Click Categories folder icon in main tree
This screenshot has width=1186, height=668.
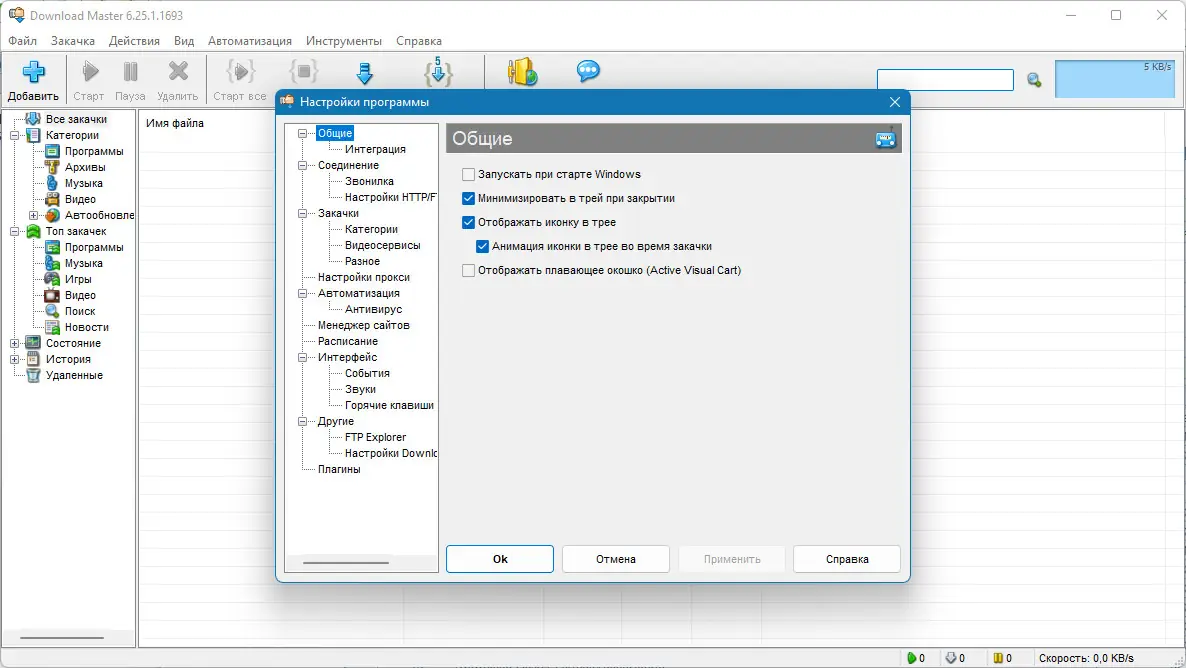(x=33, y=135)
